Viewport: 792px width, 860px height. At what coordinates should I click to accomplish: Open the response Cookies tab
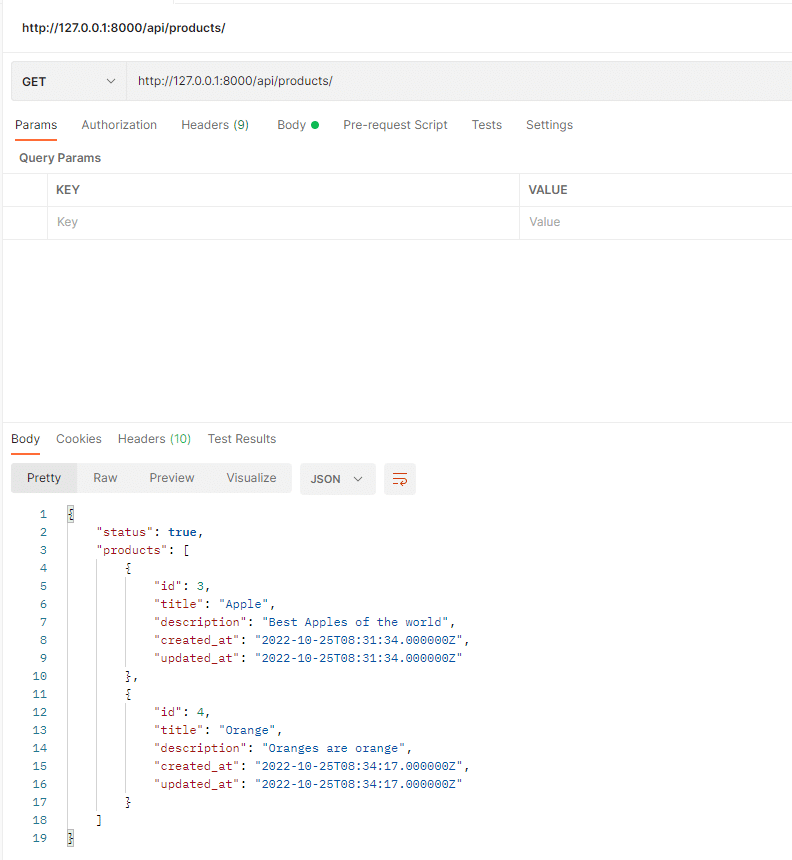click(x=79, y=439)
